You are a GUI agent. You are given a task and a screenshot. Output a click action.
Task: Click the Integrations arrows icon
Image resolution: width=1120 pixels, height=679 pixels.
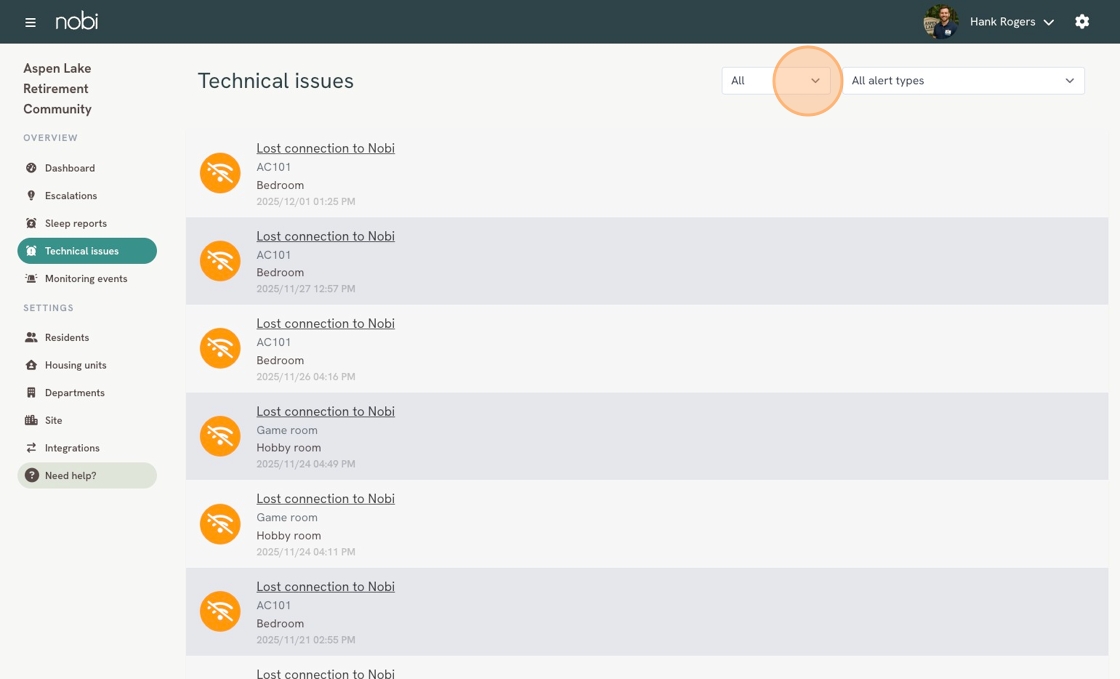pyautogui.click(x=31, y=448)
